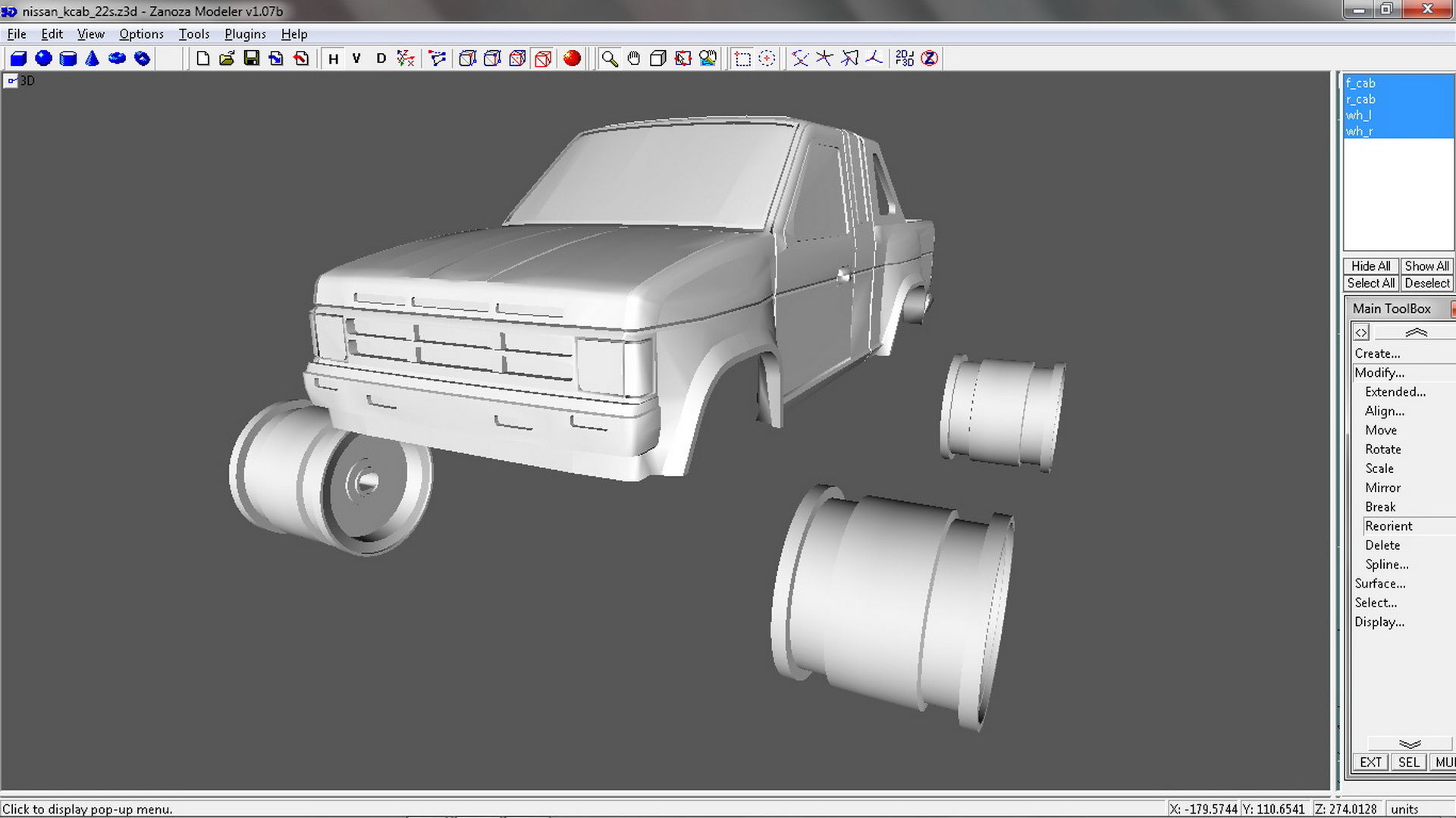Select the tube primitive tool
Screen dimensions: 1456x818
pyautogui.click(x=142, y=58)
